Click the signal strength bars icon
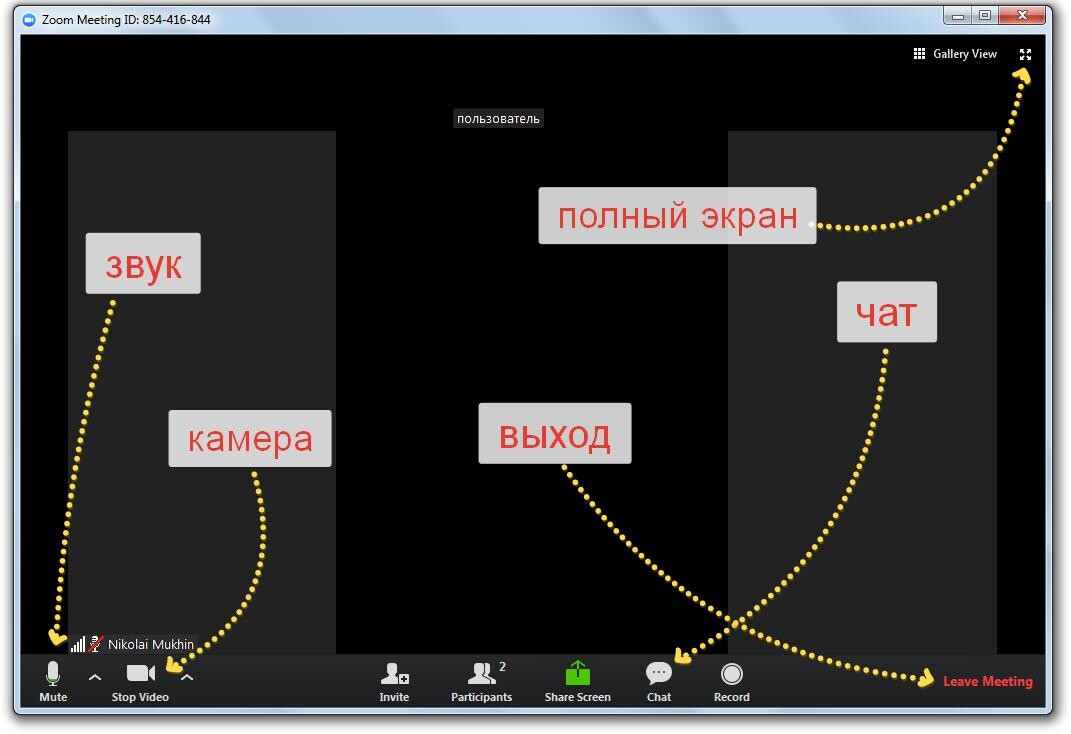 pos(78,645)
